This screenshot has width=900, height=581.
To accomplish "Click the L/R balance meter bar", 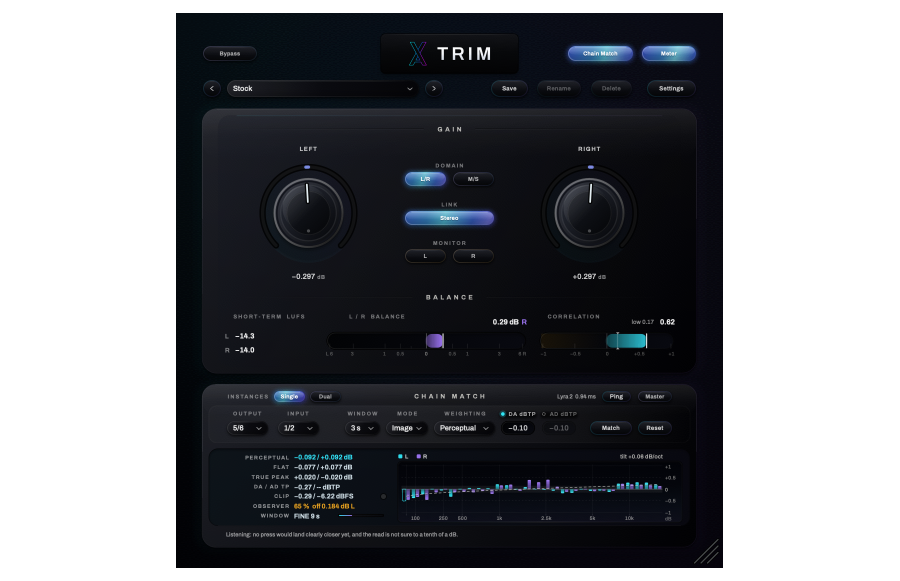I will pyautogui.click(x=426, y=341).
